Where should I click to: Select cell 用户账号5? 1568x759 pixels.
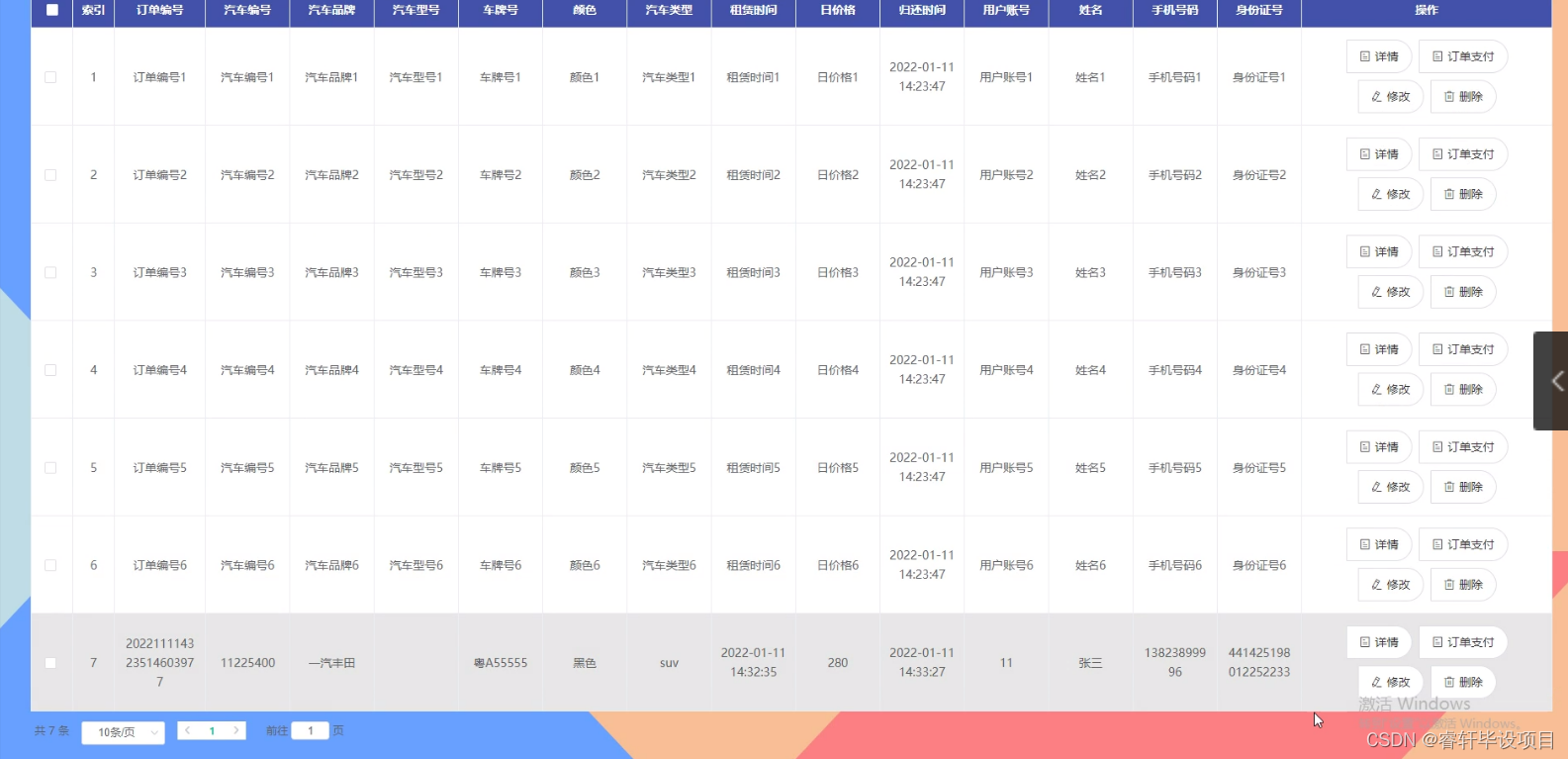click(x=1006, y=468)
